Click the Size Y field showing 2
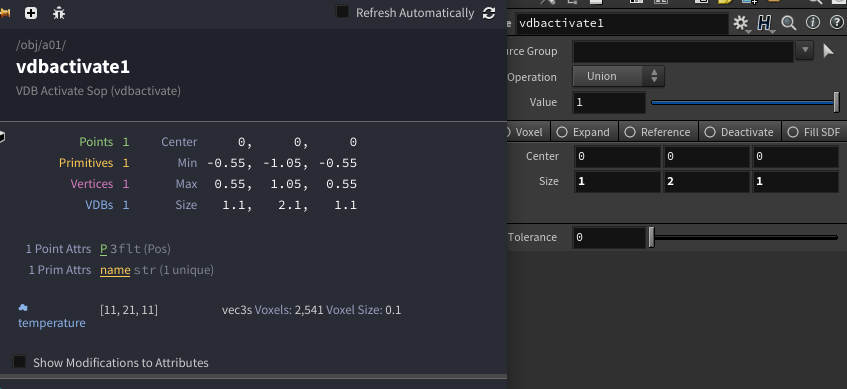Viewport: 847px width, 389px height. pos(707,182)
